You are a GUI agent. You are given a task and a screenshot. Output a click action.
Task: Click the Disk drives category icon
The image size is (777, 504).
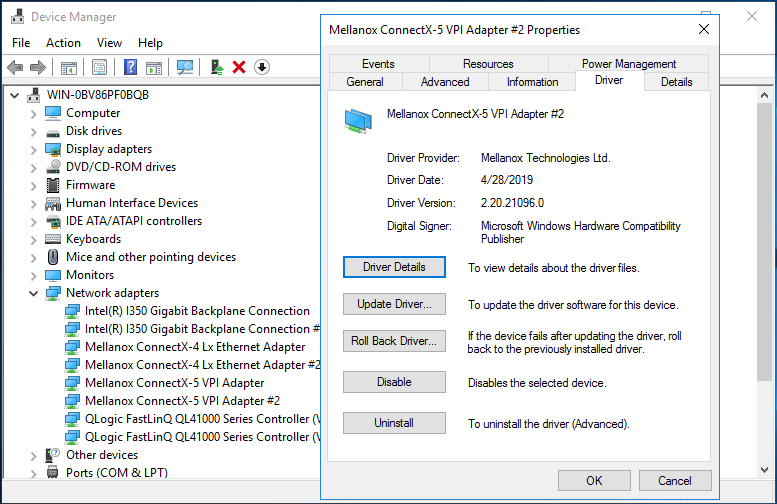(53, 132)
